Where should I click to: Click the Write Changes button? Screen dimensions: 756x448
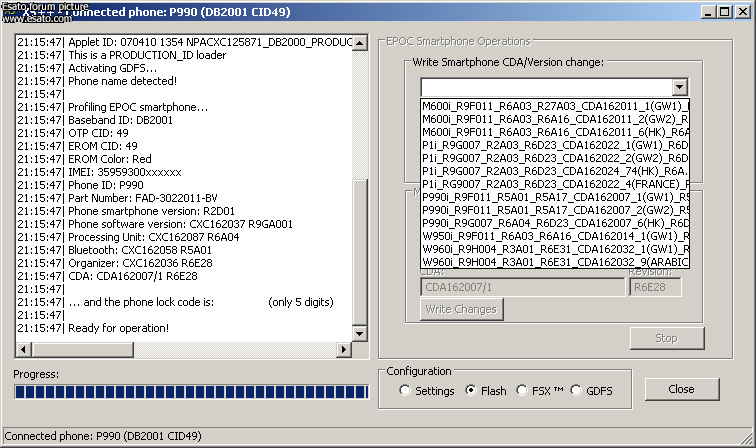461,309
